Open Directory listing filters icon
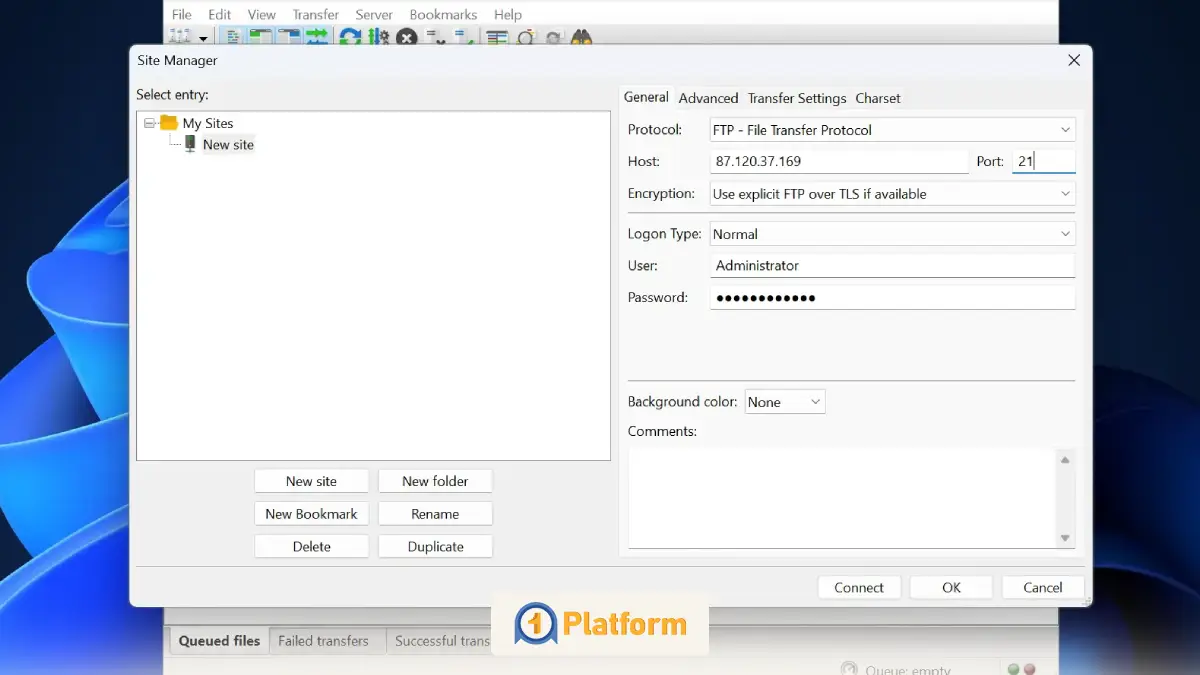1200x675 pixels. (x=497, y=38)
